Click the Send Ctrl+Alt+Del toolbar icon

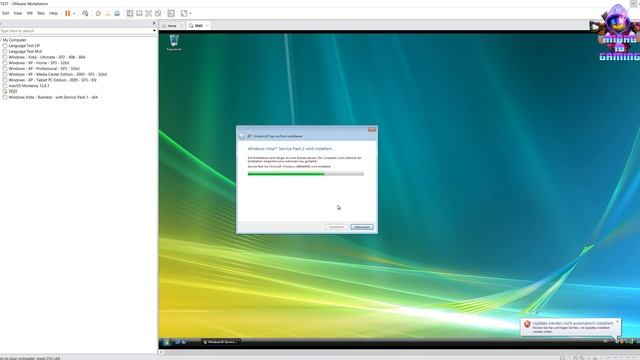coord(85,13)
